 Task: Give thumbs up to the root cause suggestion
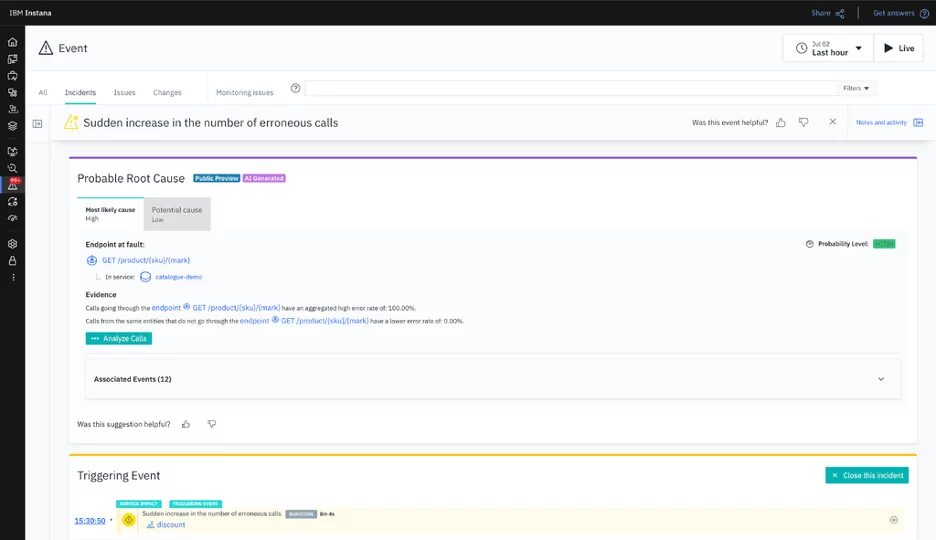[186, 424]
